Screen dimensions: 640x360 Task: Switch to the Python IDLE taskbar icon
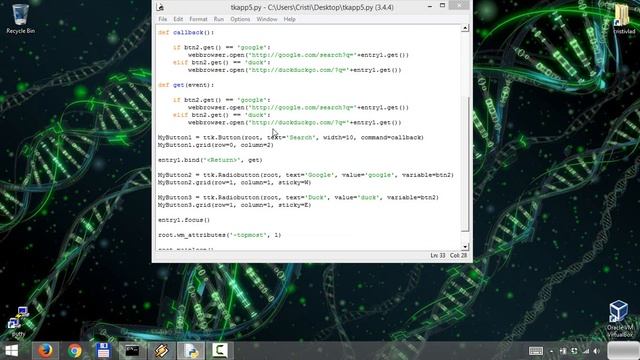click(x=191, y=351)
